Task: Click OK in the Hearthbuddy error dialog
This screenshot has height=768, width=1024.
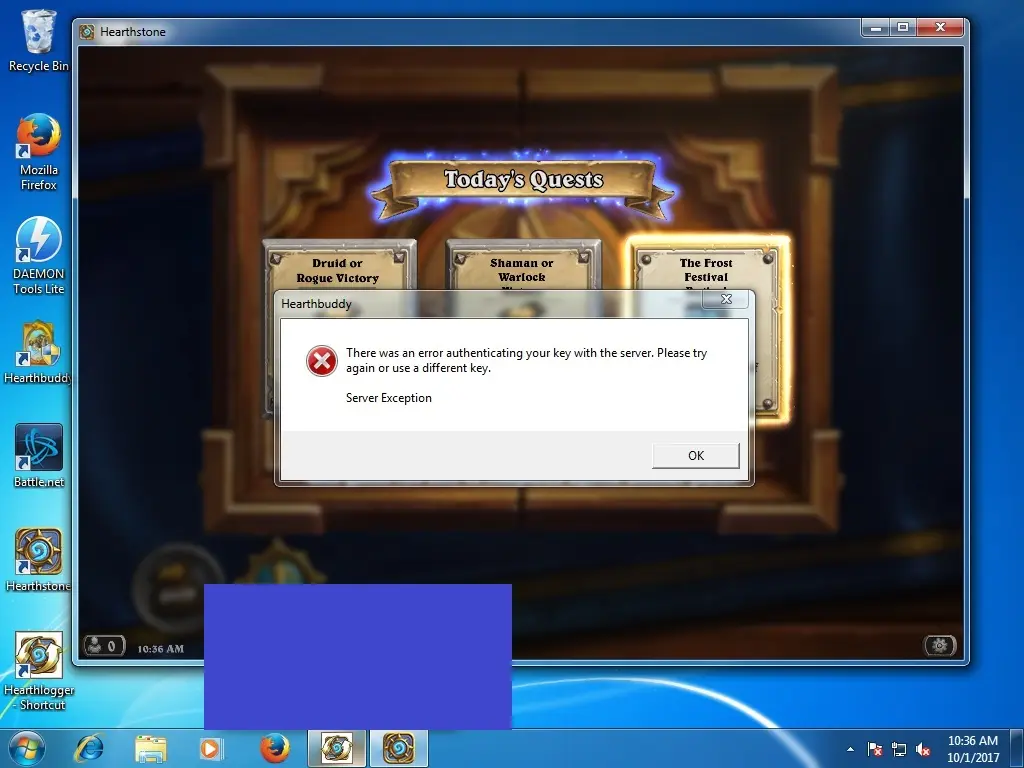Action: (696, 456)
